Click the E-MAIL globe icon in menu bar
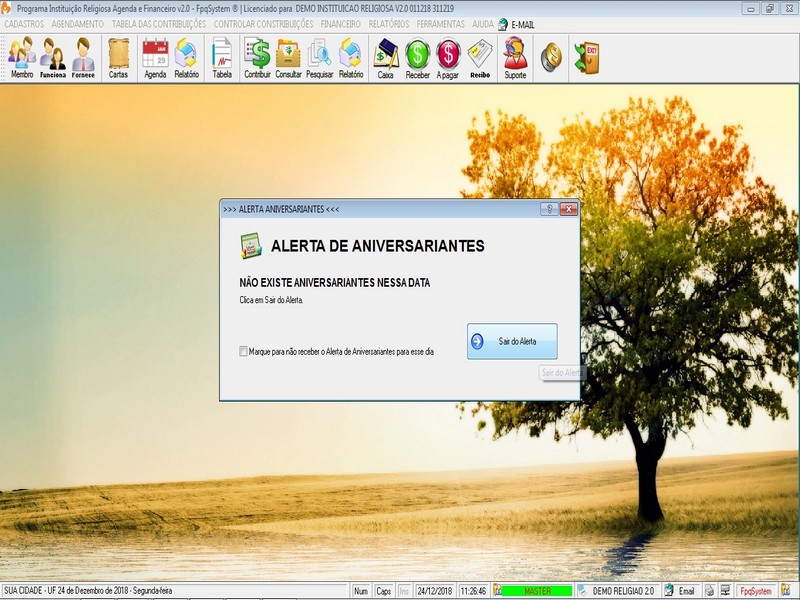Viewport: 800px width, 600px height. [x=503, y=24]
